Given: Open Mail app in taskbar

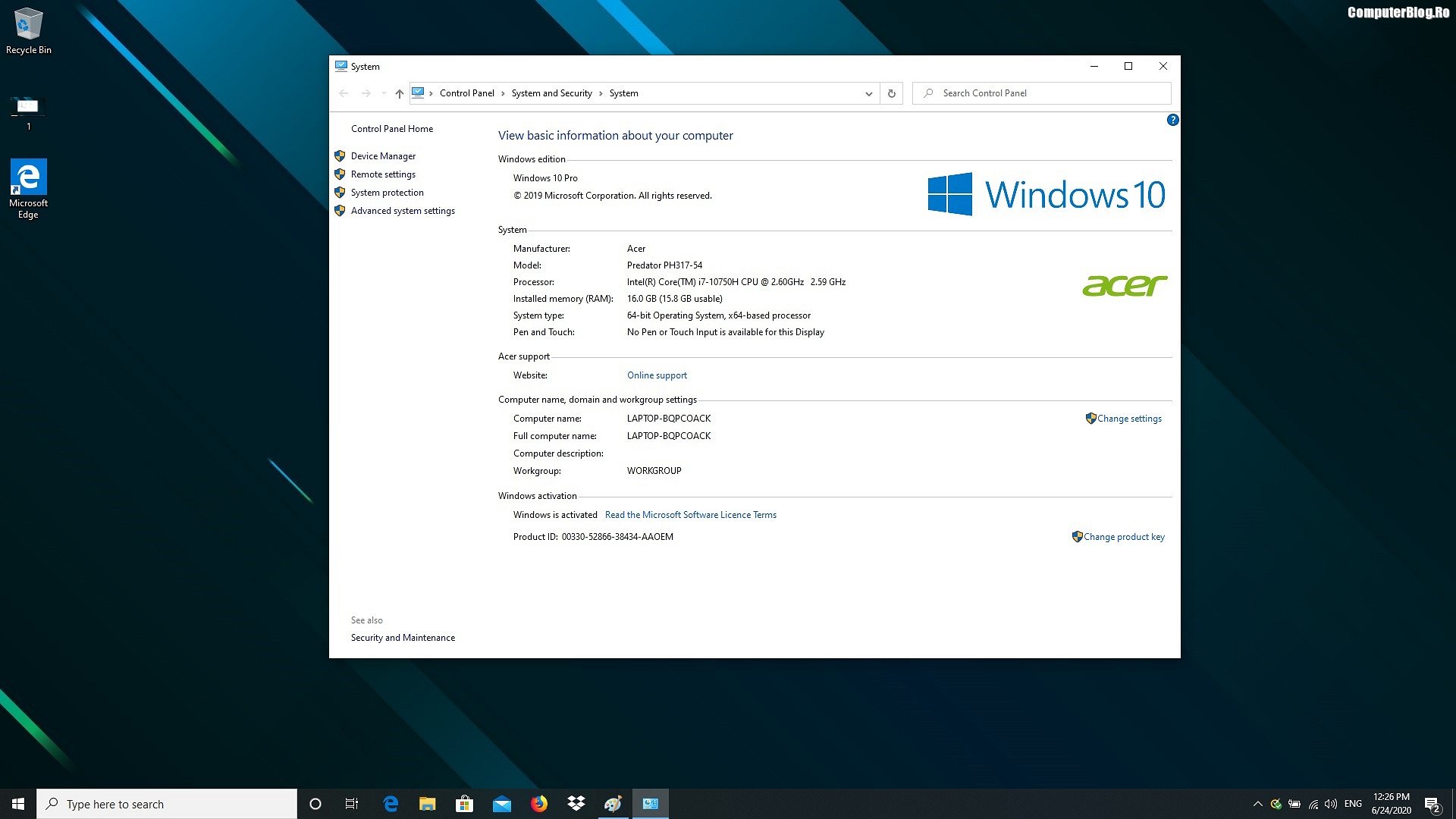Looking at the screenshot, I should [502, 804].
